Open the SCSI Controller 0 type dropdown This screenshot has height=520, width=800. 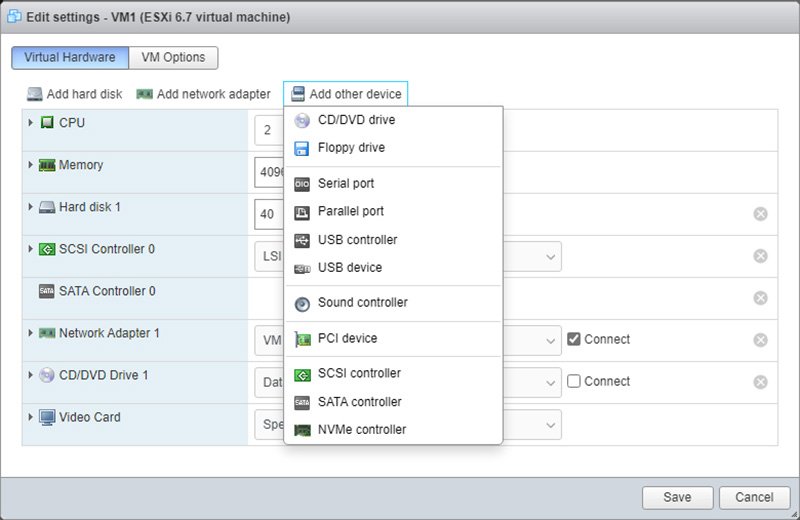coord(550,256)
